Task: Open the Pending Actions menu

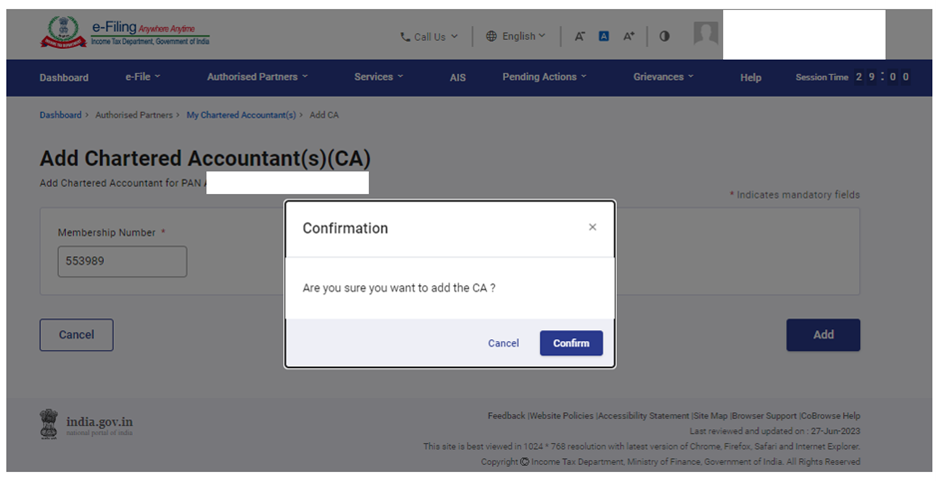Action: click(x=544, y=77)
